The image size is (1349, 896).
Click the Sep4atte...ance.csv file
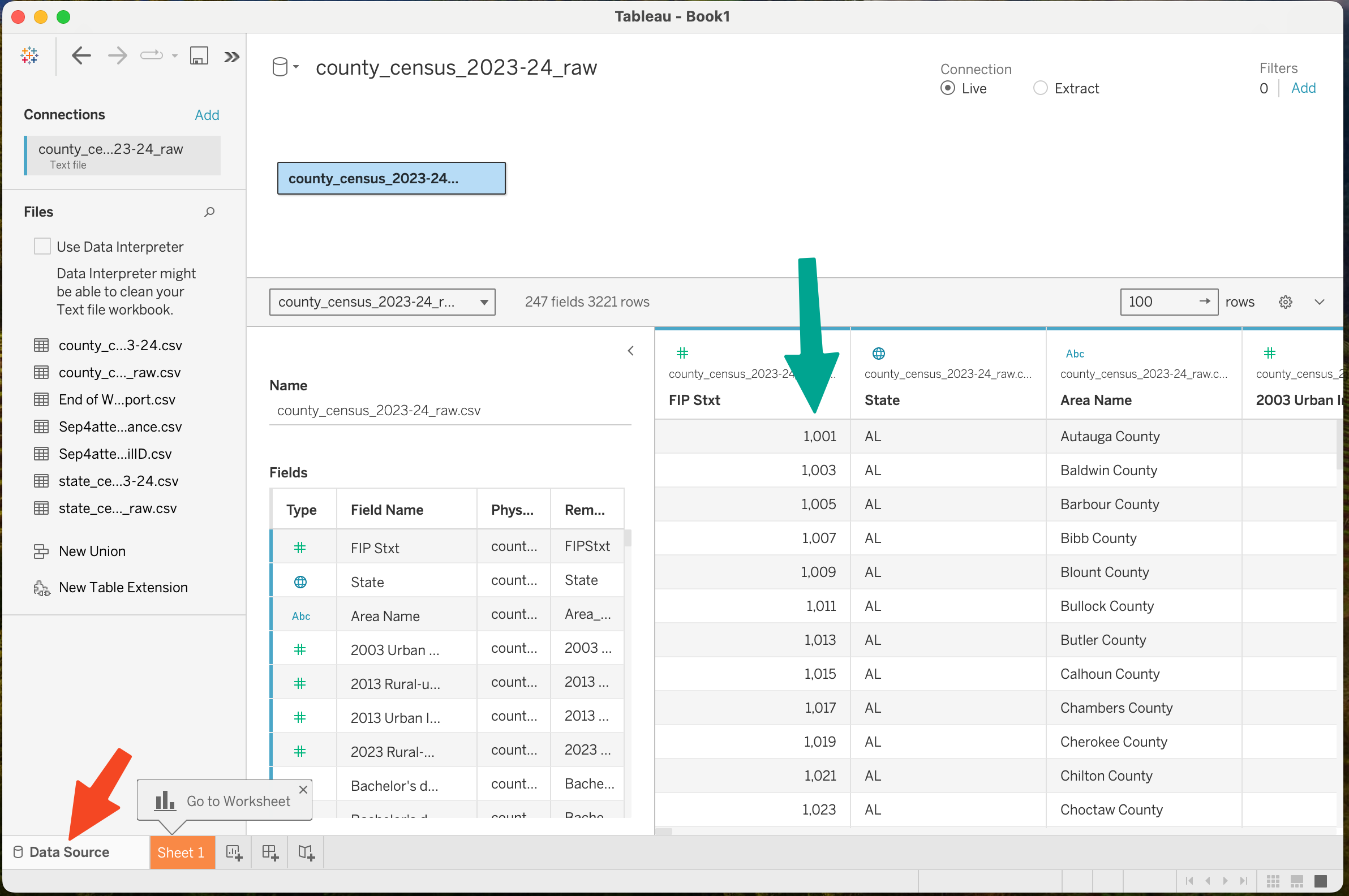tap(120, 427)
